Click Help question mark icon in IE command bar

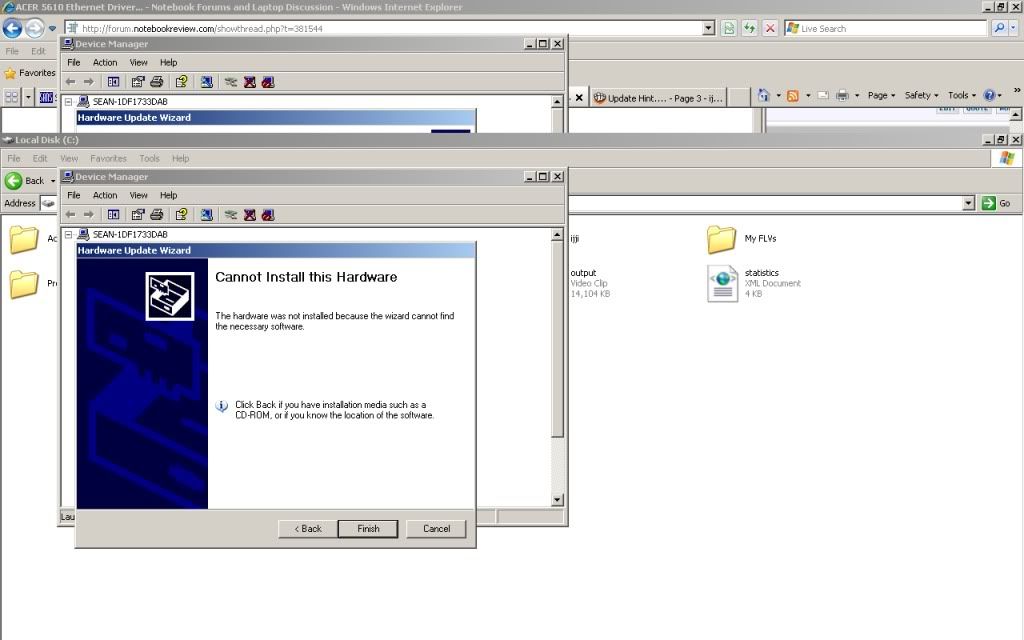[x=989, y=95]
